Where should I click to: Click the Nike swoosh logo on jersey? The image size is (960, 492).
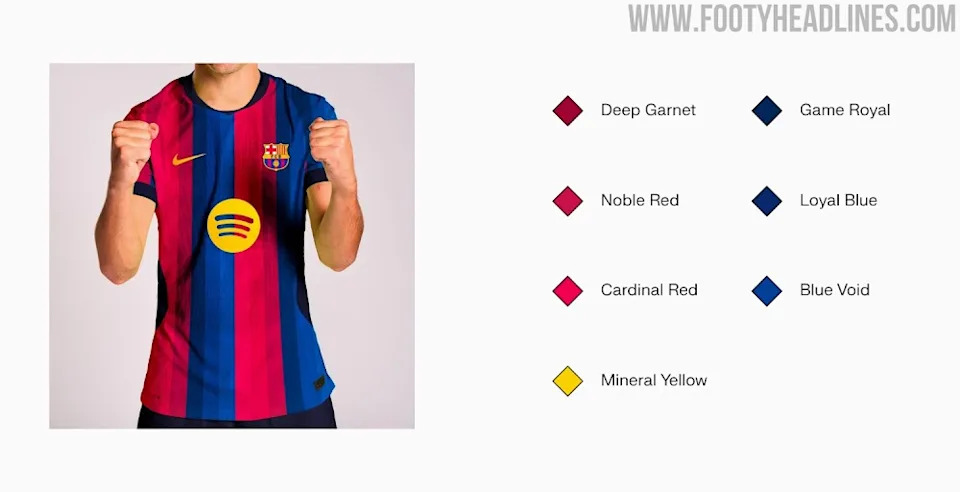(188, 158)
